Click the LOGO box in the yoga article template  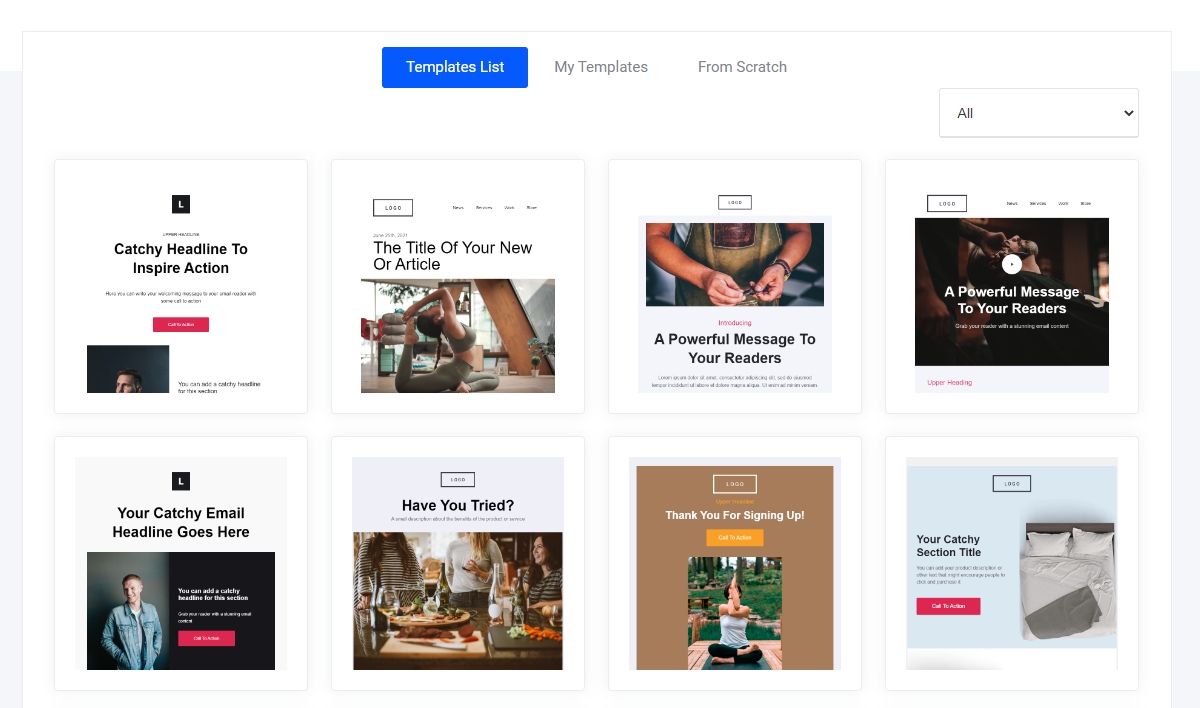pos(393,208)
